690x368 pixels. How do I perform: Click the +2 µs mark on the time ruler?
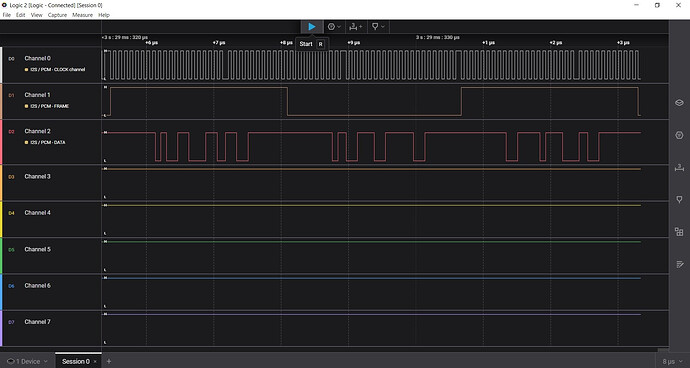[x=555, y=43]
